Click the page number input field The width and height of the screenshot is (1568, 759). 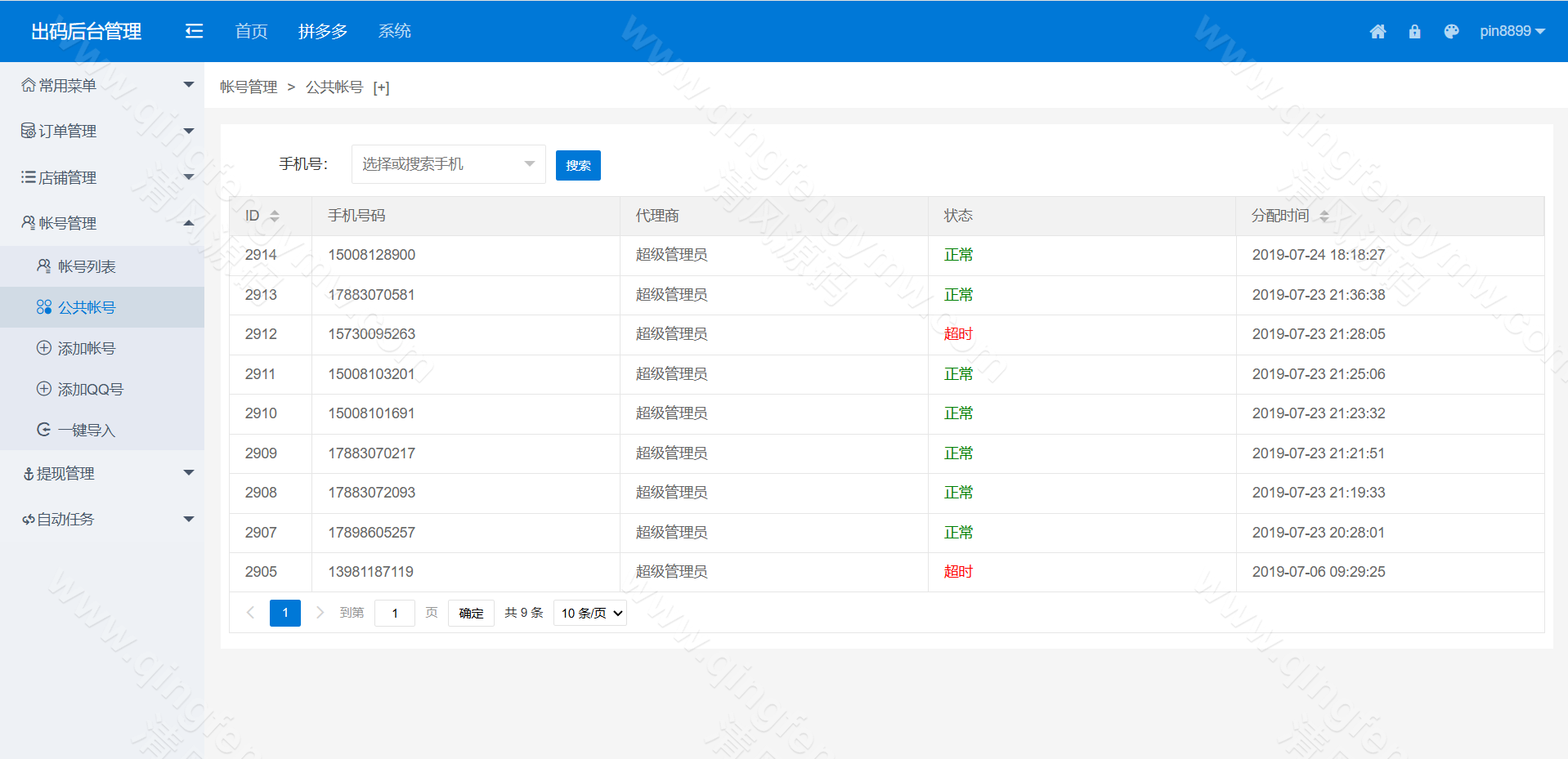(395, 613)
